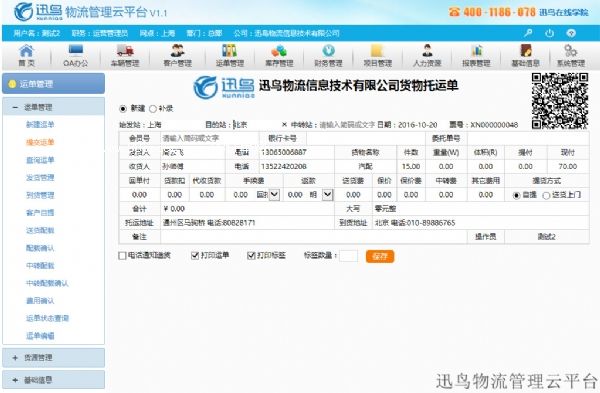Screen dimensions: 600x393
Task: Enable the 电话通知提货 checkbox
Action: coord(122,256)
